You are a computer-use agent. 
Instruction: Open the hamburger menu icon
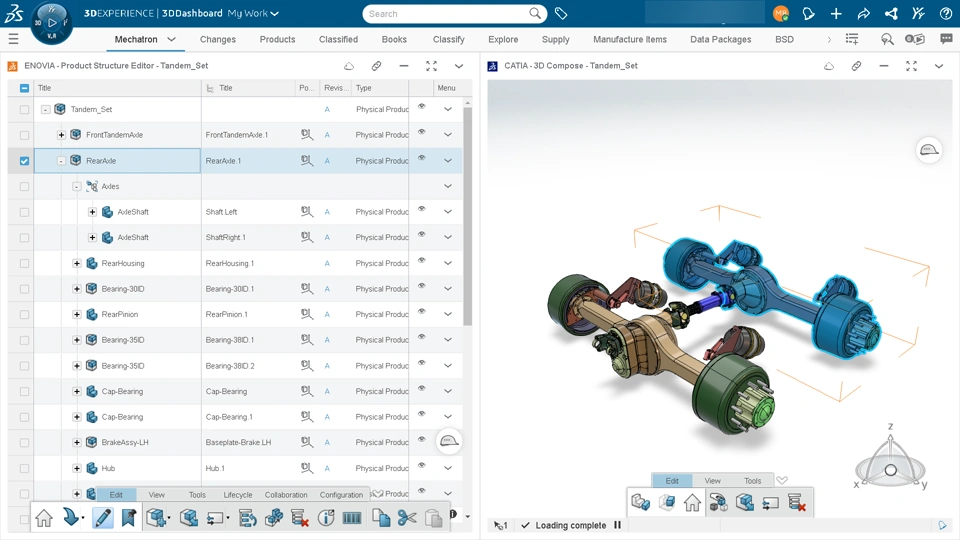[13, 39]
